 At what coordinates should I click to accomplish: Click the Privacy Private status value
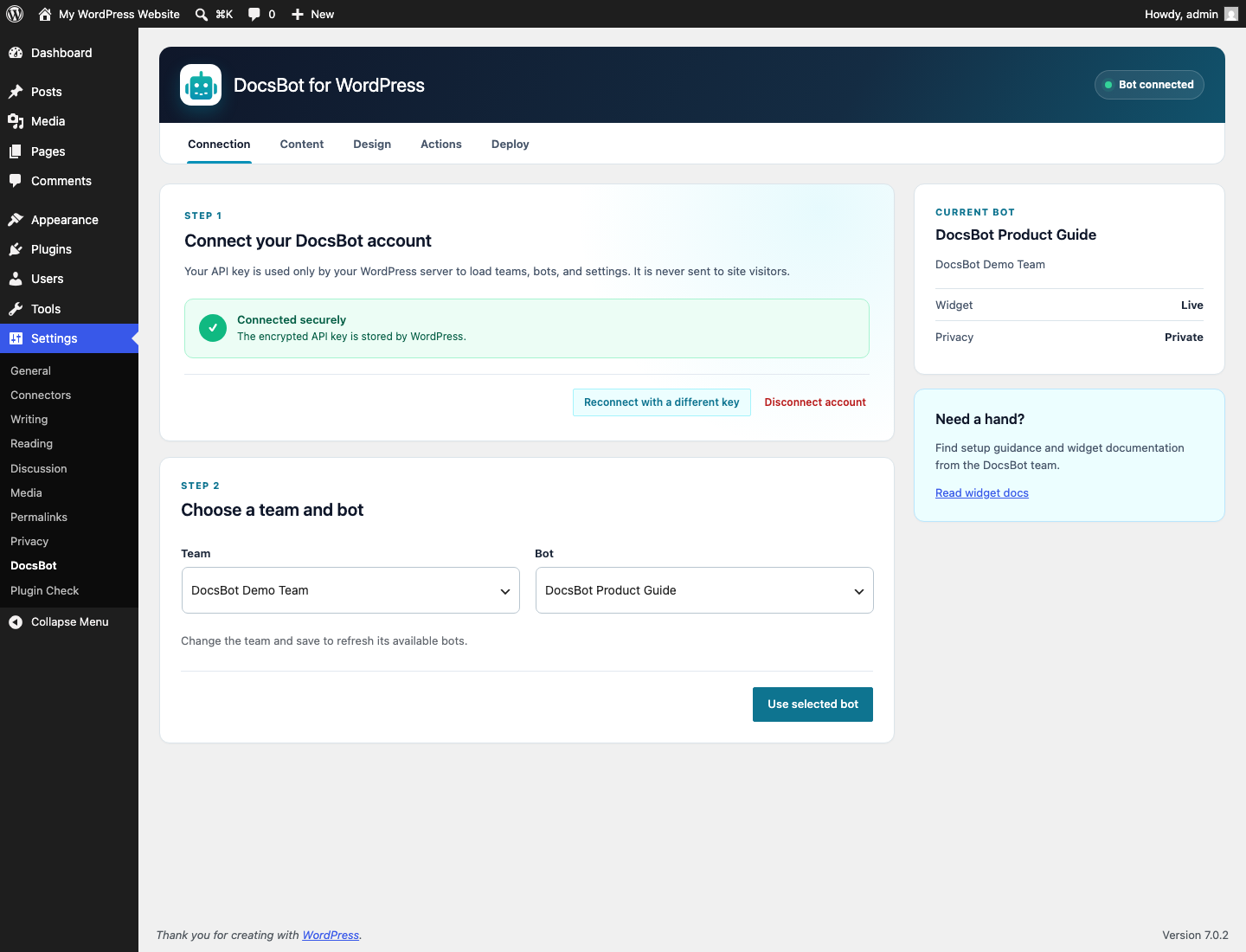coord(1184,338)
